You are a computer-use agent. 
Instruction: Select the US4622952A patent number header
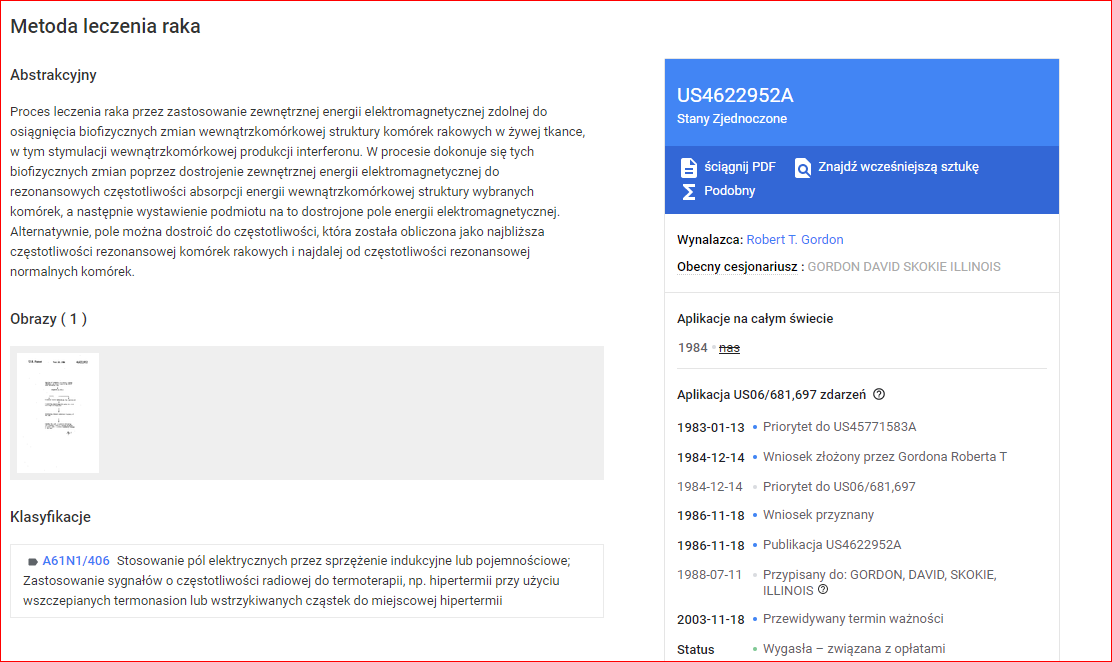pyautogui.click(x=735, y=96)
